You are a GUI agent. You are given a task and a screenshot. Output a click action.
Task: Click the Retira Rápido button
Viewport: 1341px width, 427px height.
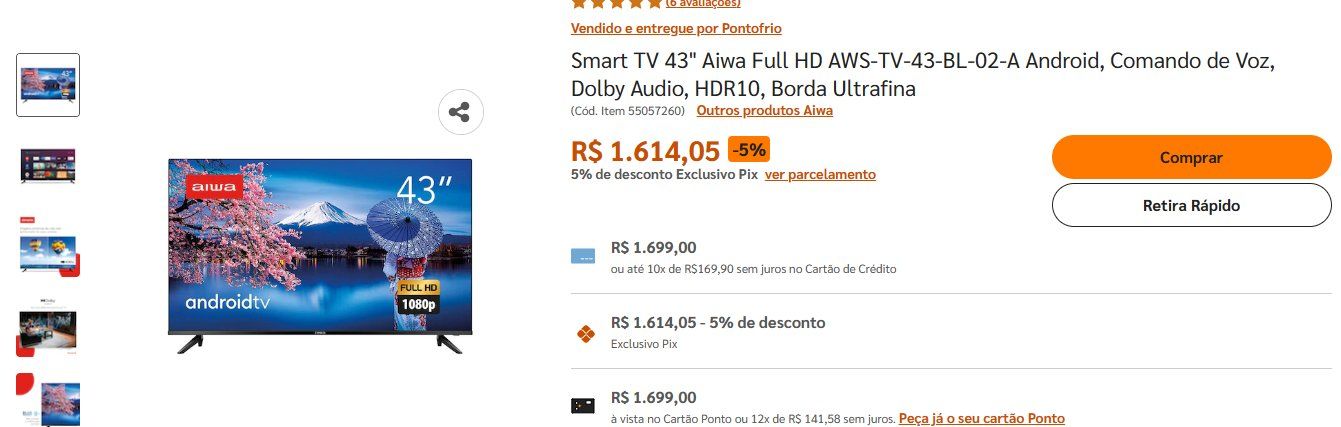[1191, 205]
